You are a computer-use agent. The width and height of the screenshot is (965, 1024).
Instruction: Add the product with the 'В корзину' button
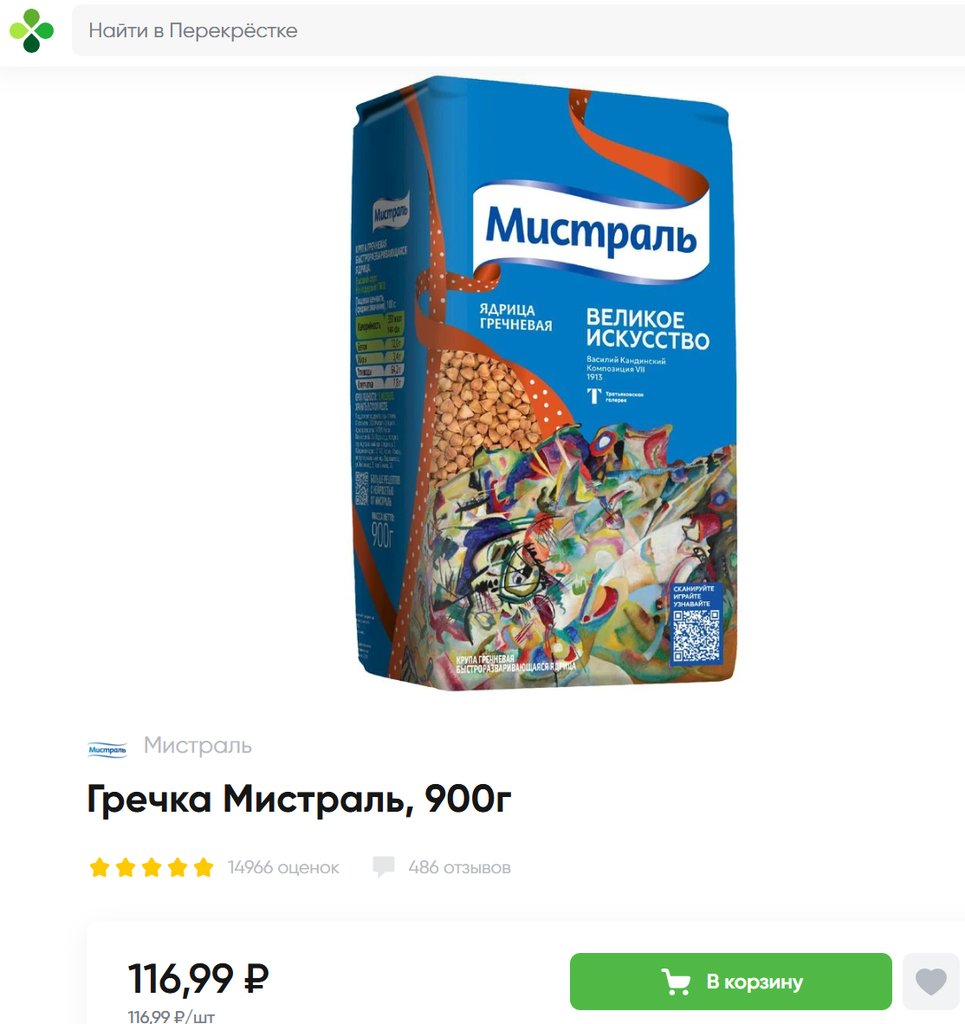pos(731,982)
